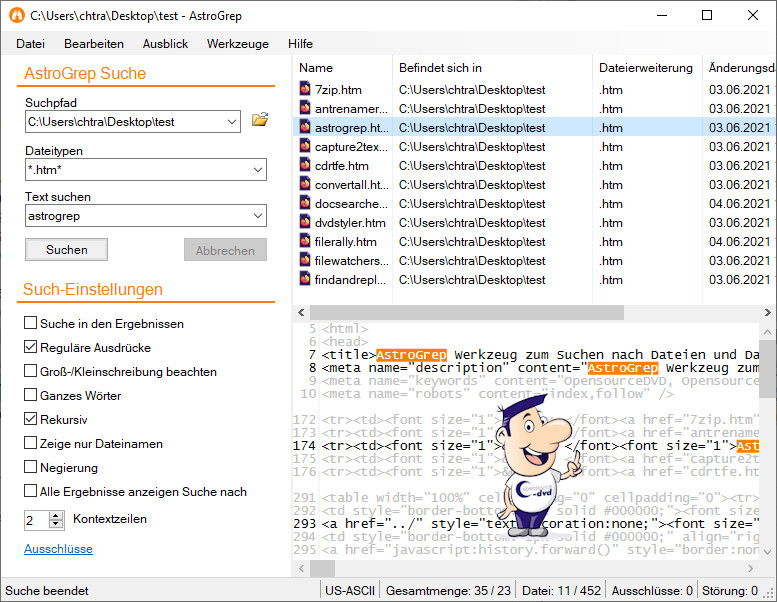Disable the Rekursiv checkbox

click(30, 419)
